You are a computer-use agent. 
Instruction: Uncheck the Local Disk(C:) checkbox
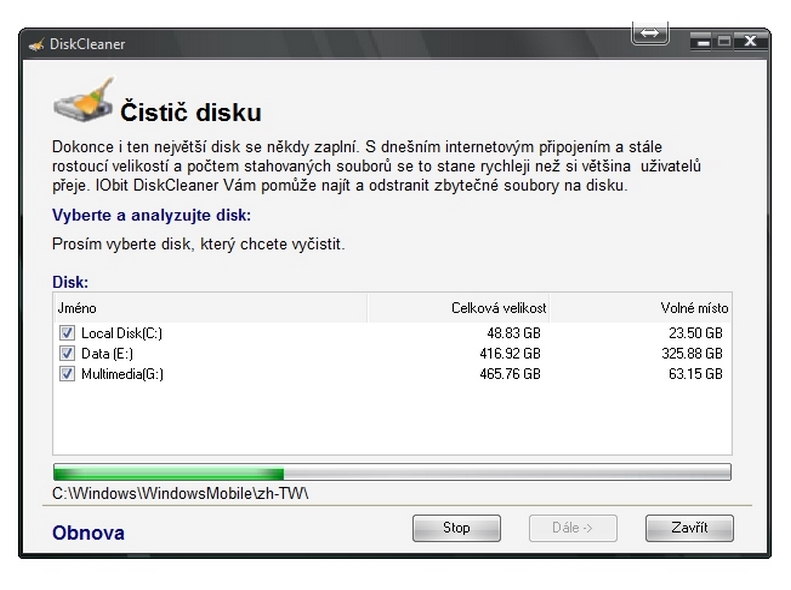click(x=67, y=333)
